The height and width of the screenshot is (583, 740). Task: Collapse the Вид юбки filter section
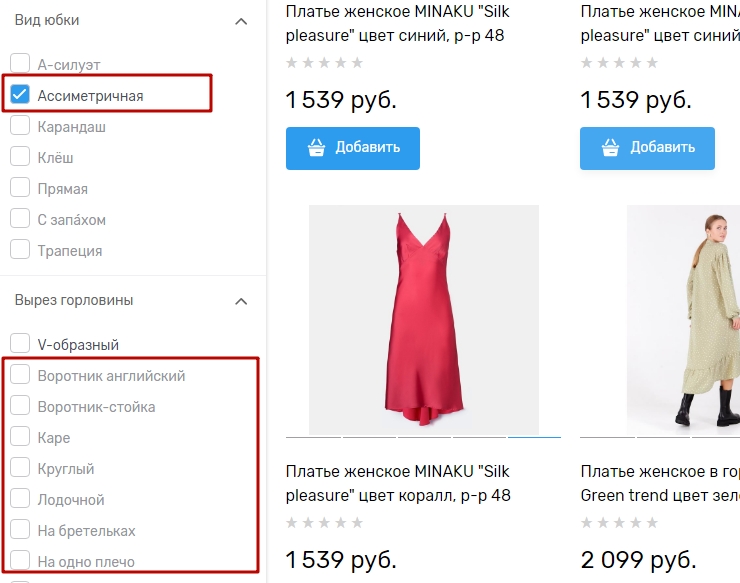[x=240, y=21]
